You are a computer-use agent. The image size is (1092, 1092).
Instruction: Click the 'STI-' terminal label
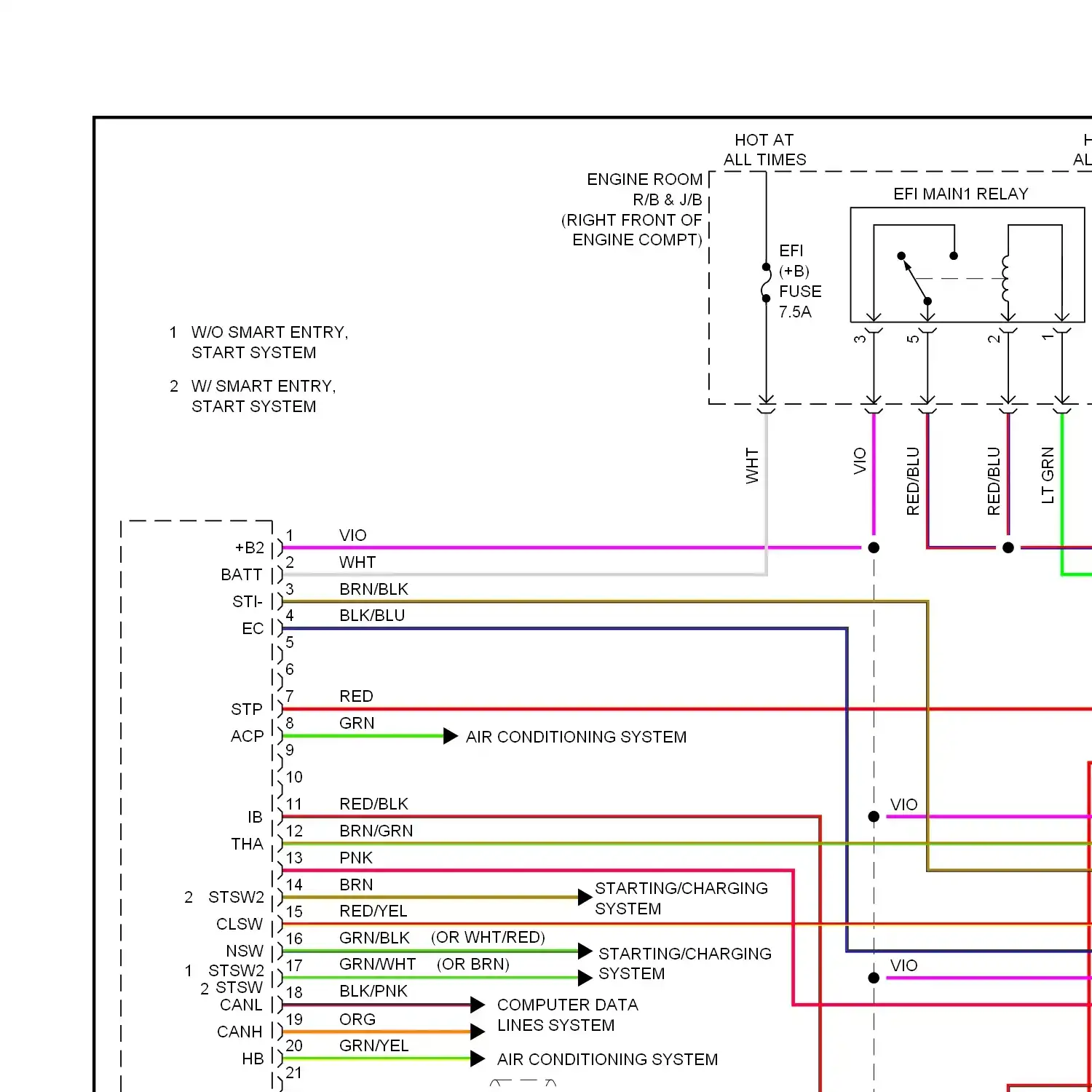(247, 601)
